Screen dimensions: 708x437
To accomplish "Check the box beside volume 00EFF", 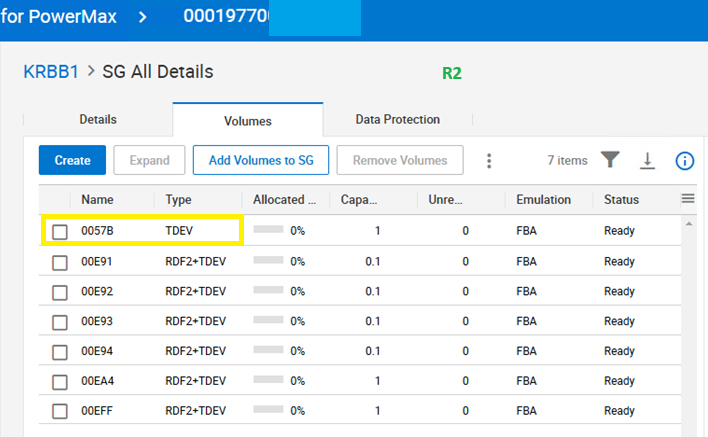I will coord(60,411).
